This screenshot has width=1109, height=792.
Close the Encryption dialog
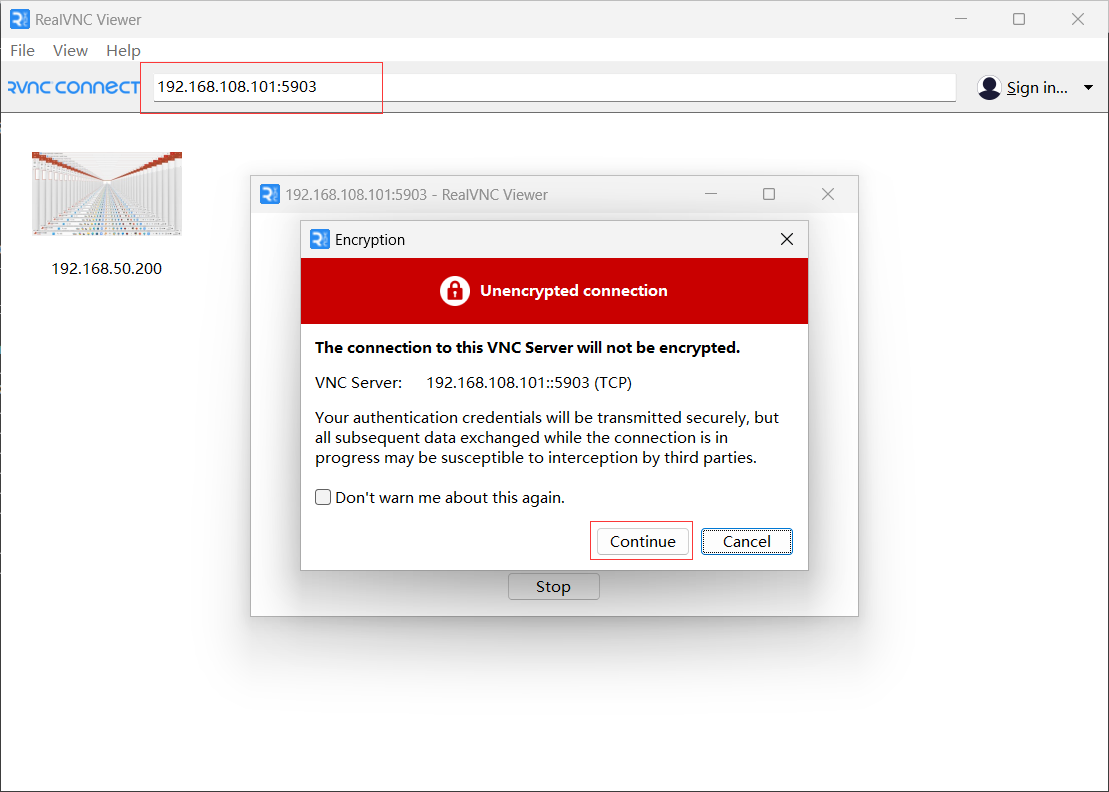point(786,240)
